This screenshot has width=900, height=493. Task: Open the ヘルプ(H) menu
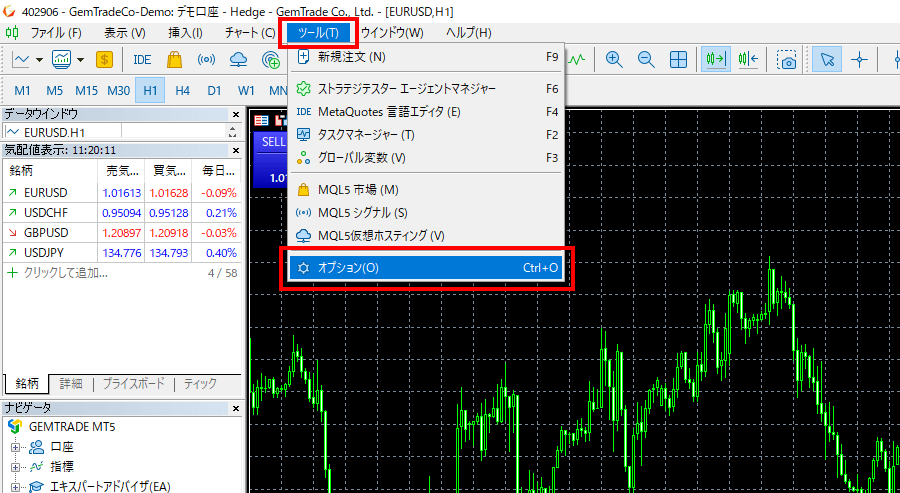coord(469,33)
